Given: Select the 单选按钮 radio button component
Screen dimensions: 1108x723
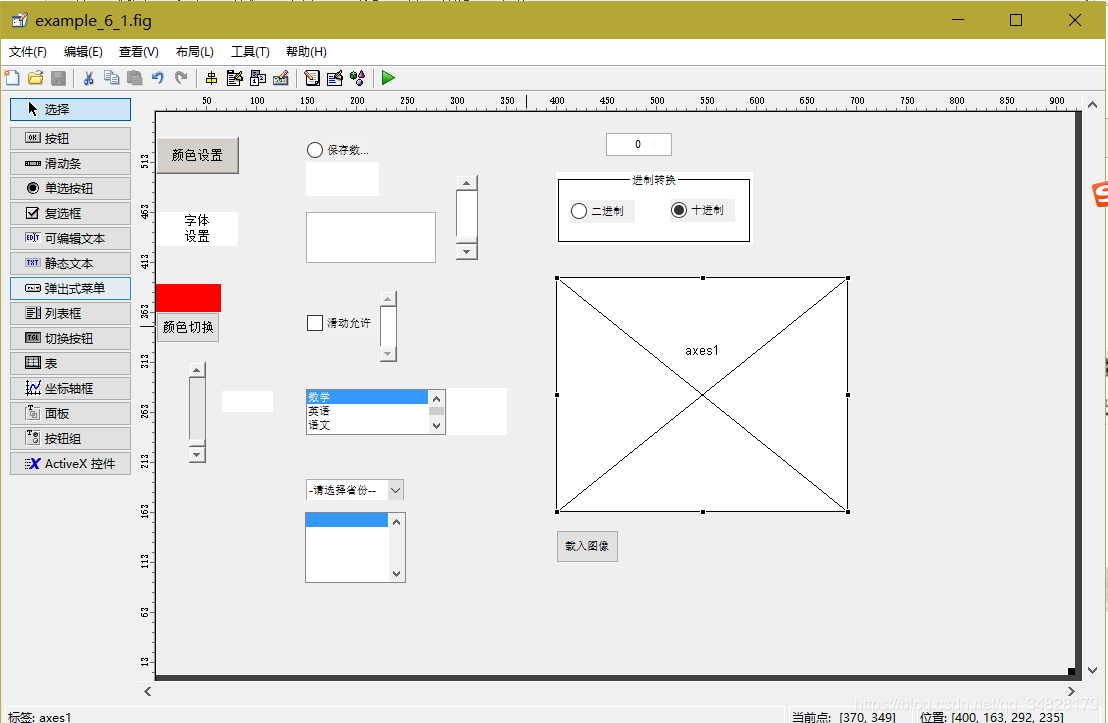Looking at the screenshot, I should 71,188.
